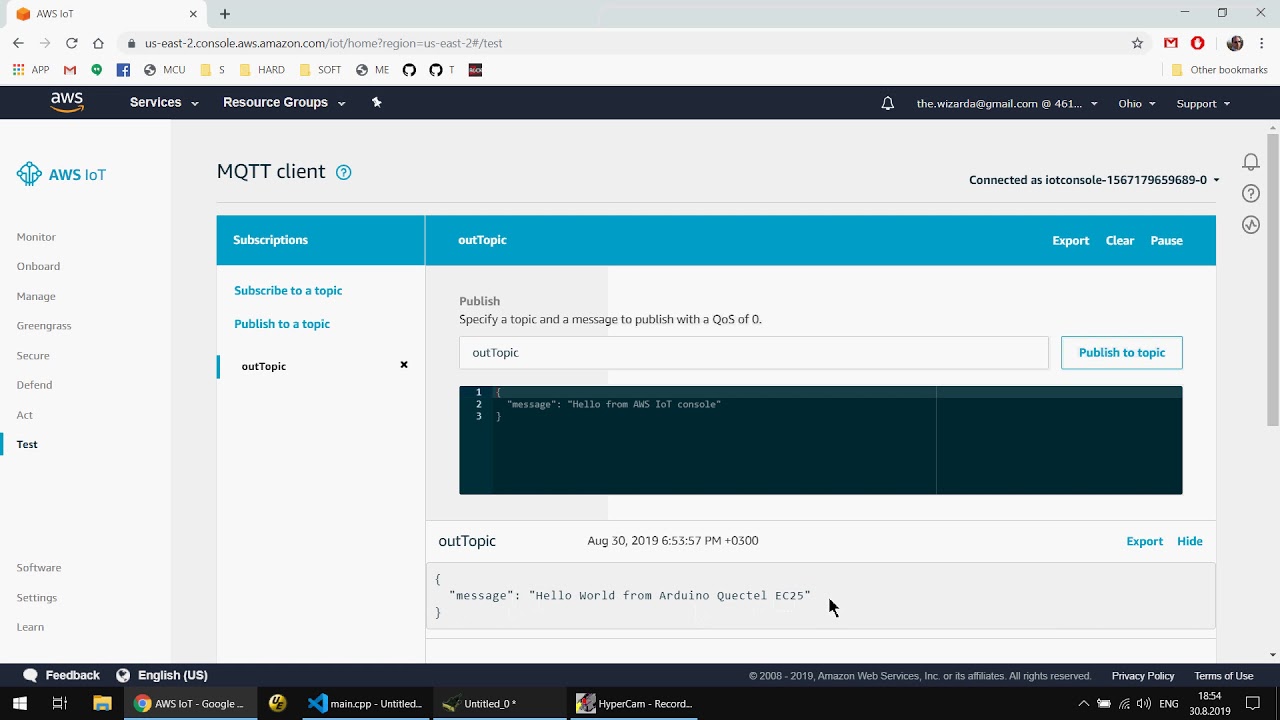Viewport: 1280px width, 720px height.
Task: Open the Facebook bookmark icon
Action: point(123,70)
